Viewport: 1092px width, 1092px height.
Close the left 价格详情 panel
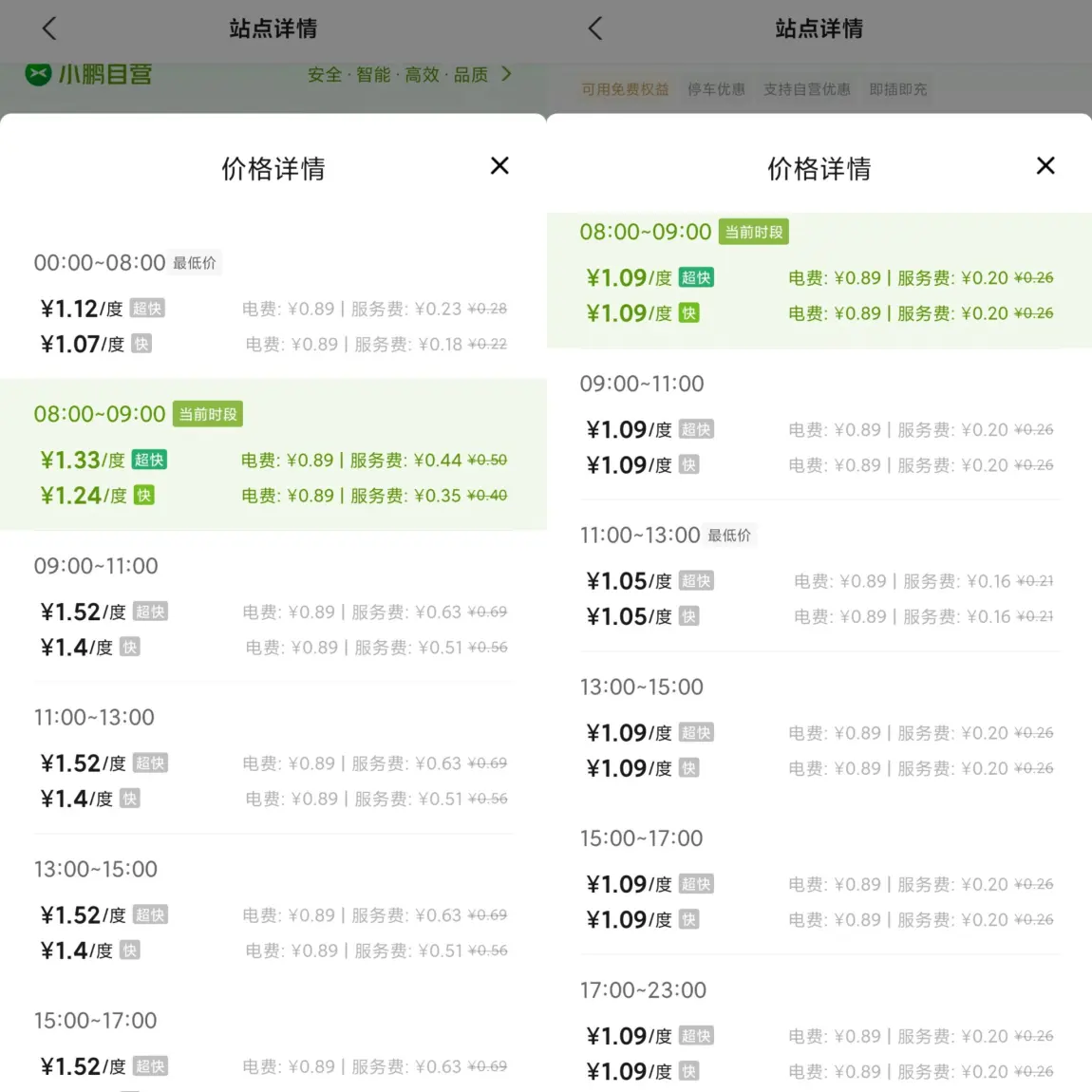499,166
